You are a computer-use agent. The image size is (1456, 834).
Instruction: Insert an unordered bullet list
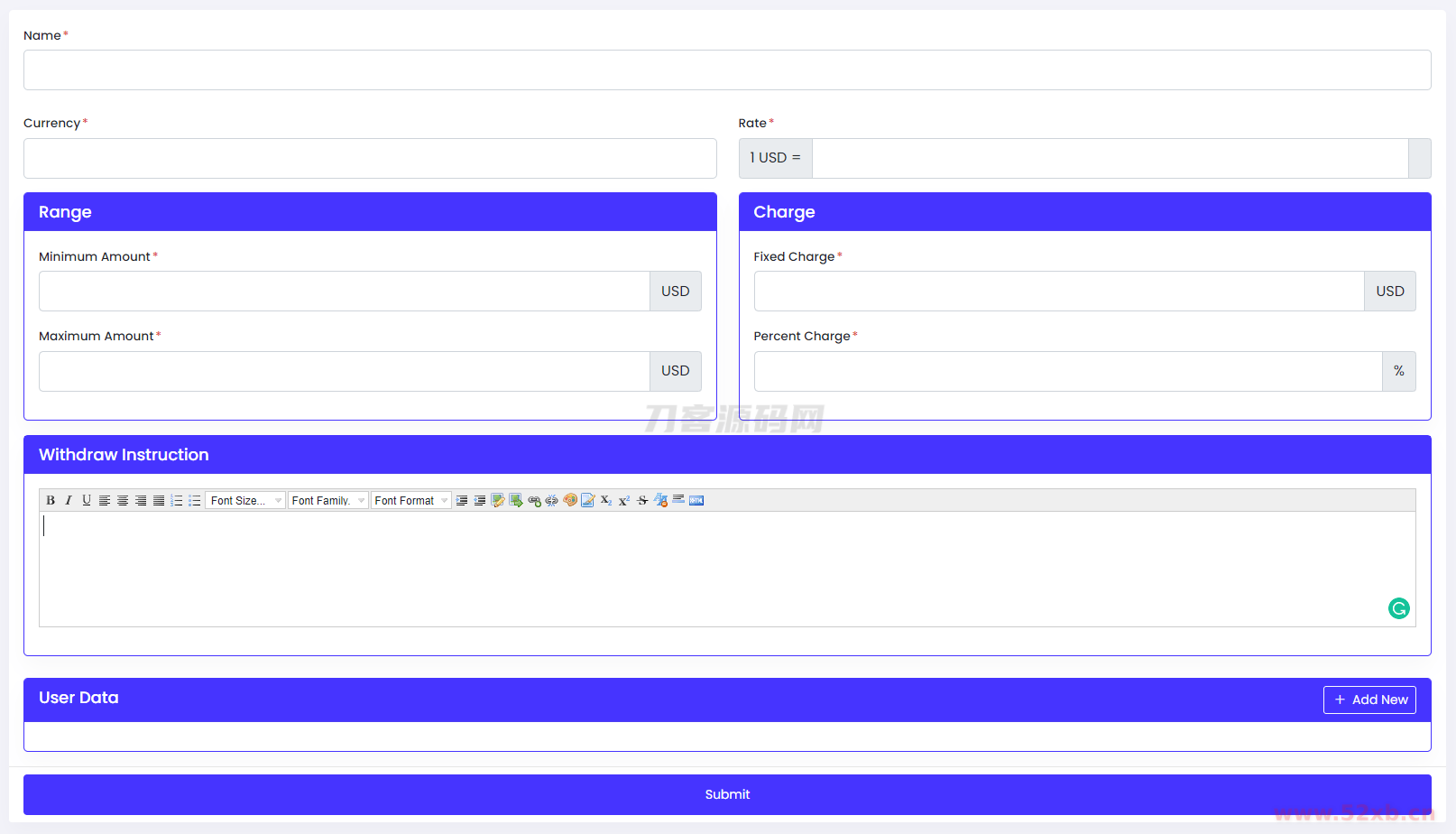coord(195,501)
